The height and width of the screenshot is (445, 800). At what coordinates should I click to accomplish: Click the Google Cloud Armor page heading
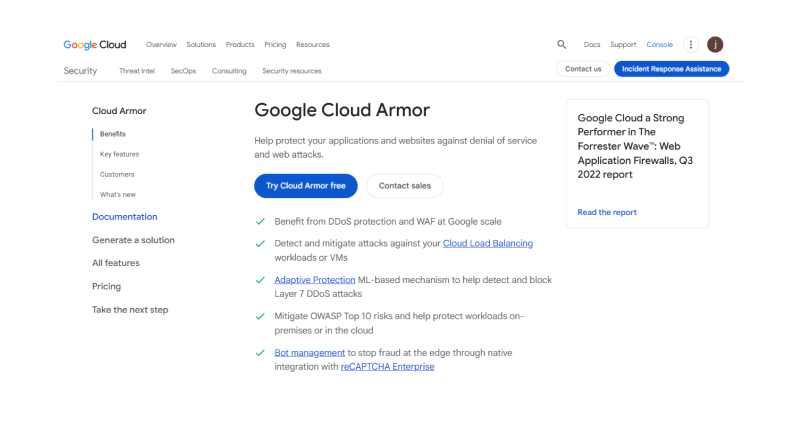click(342, 110)
